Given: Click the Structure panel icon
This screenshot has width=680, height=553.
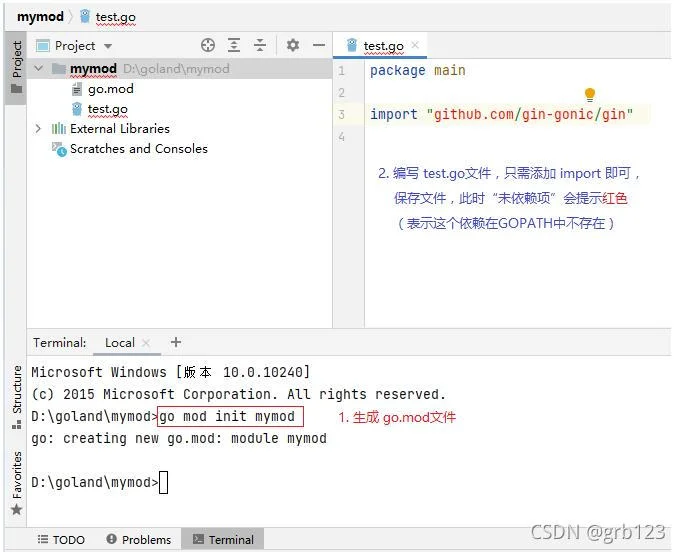Looking at the screenshot, I should point(16,425).
